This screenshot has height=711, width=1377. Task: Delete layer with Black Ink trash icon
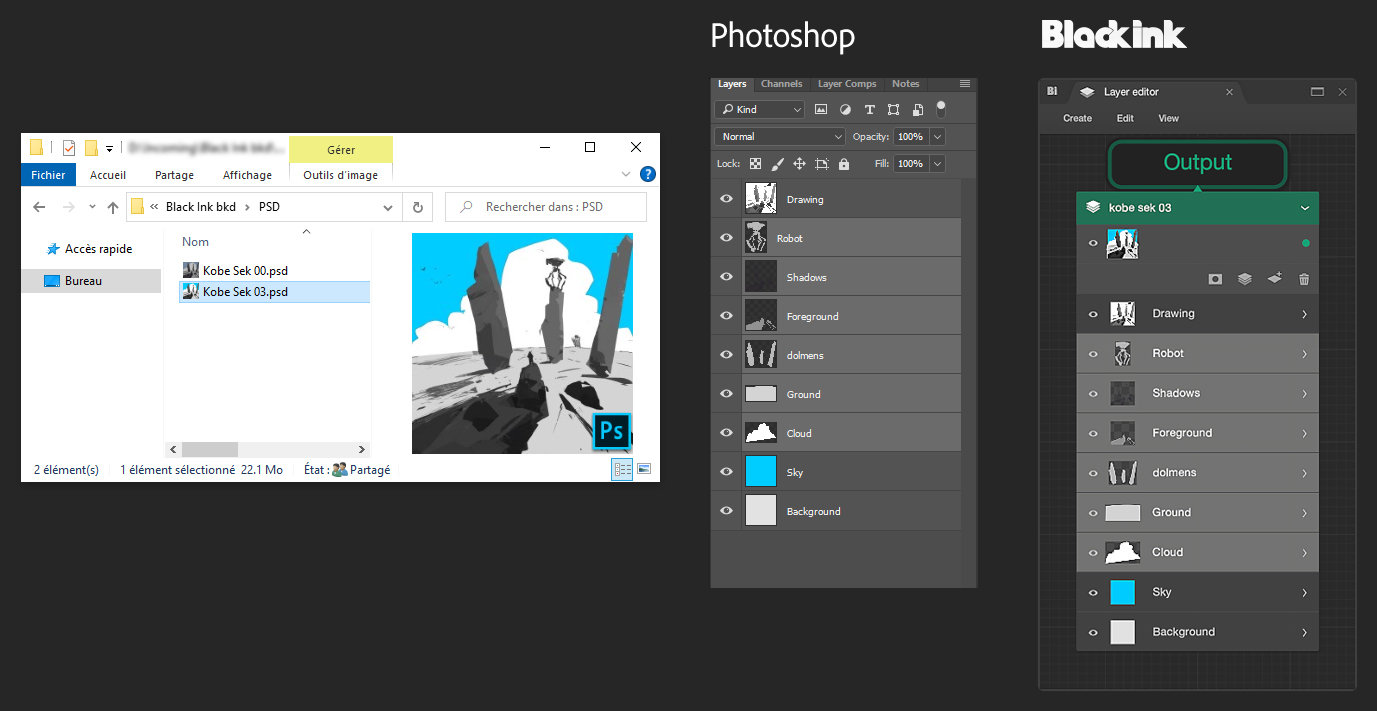coord(1304,279)
